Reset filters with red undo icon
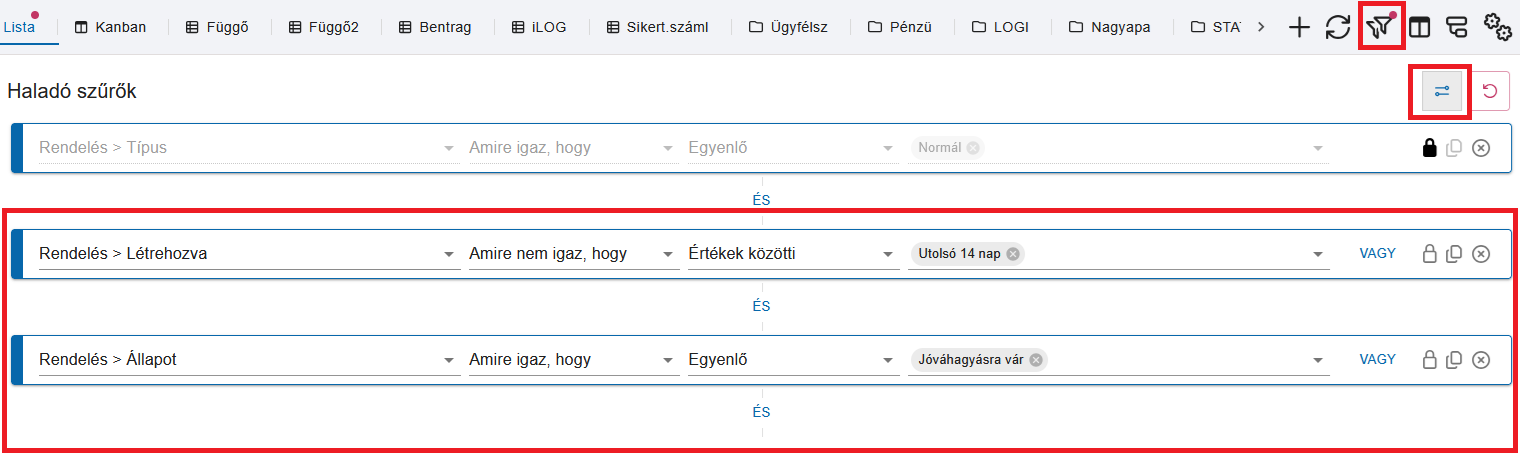 tap(1490, 91)
